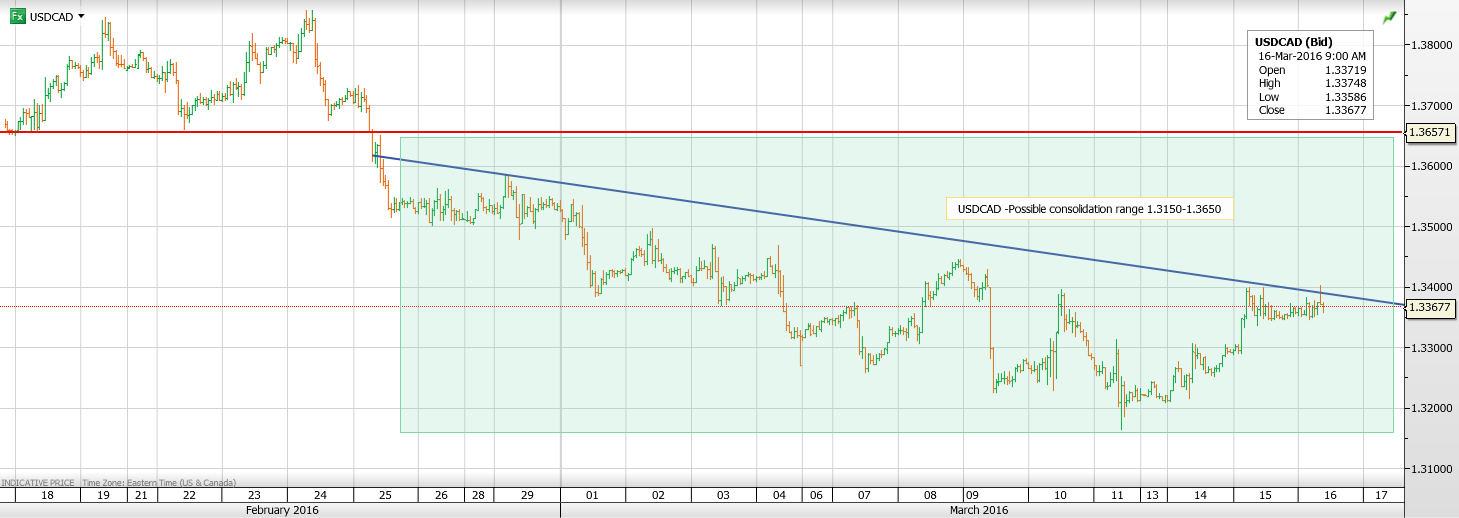
Task: Click the 1.31000 price axis label
Action: coord(1431,469)
